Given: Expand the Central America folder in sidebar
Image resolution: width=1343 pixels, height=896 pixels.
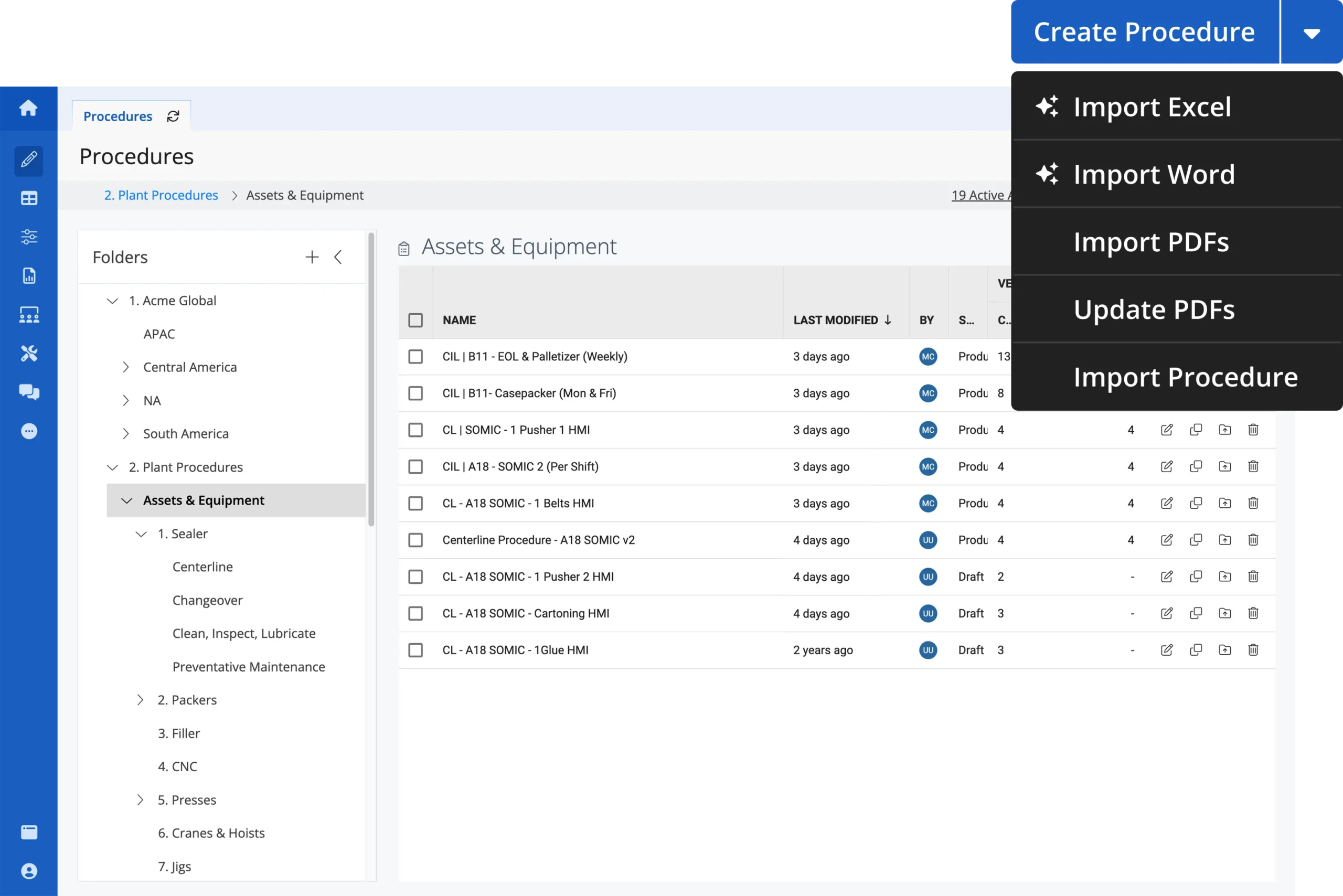Looking at the screenshot, I should click(125, 366).
